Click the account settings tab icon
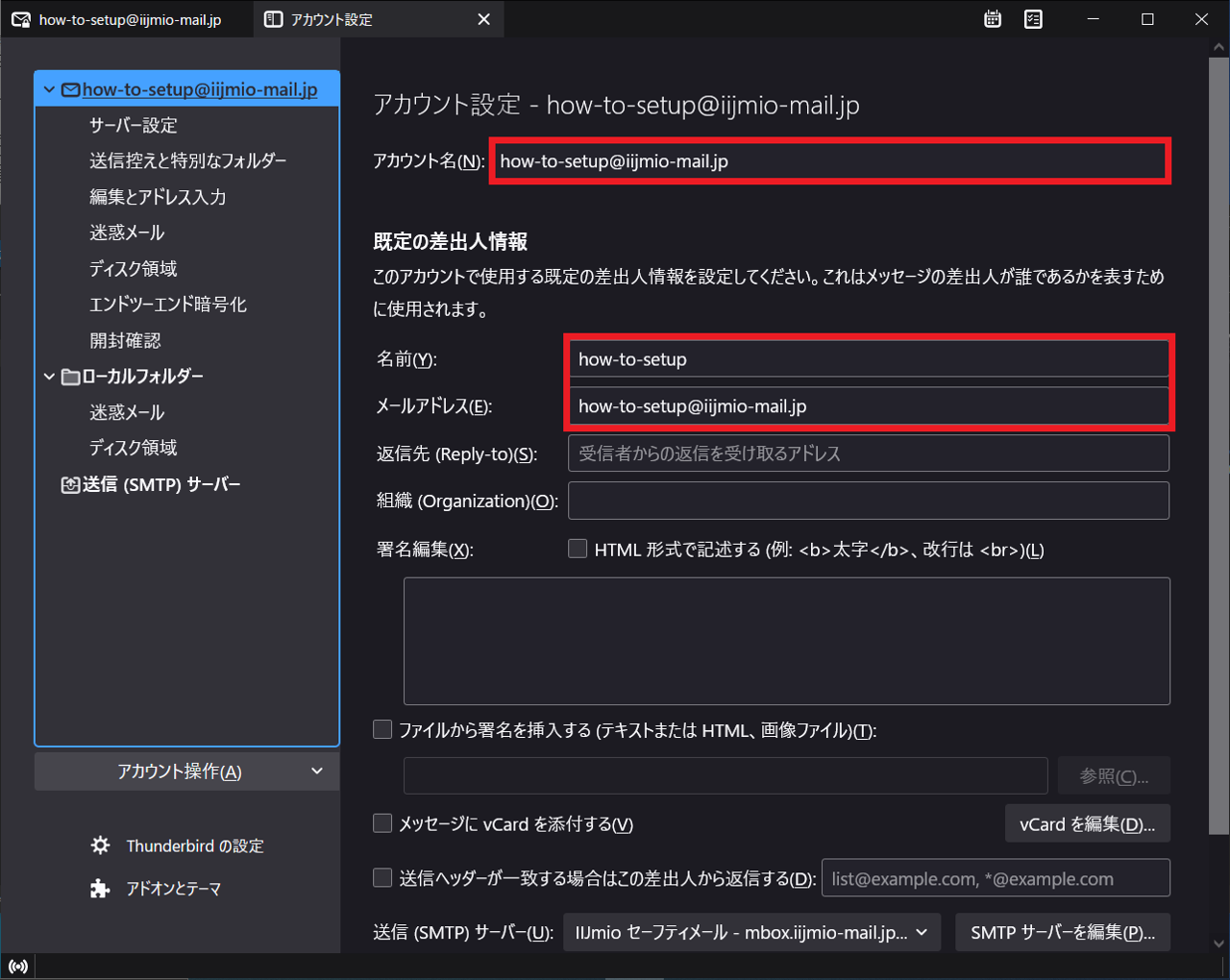This screenshot has height=980, width=1230. 274,19
